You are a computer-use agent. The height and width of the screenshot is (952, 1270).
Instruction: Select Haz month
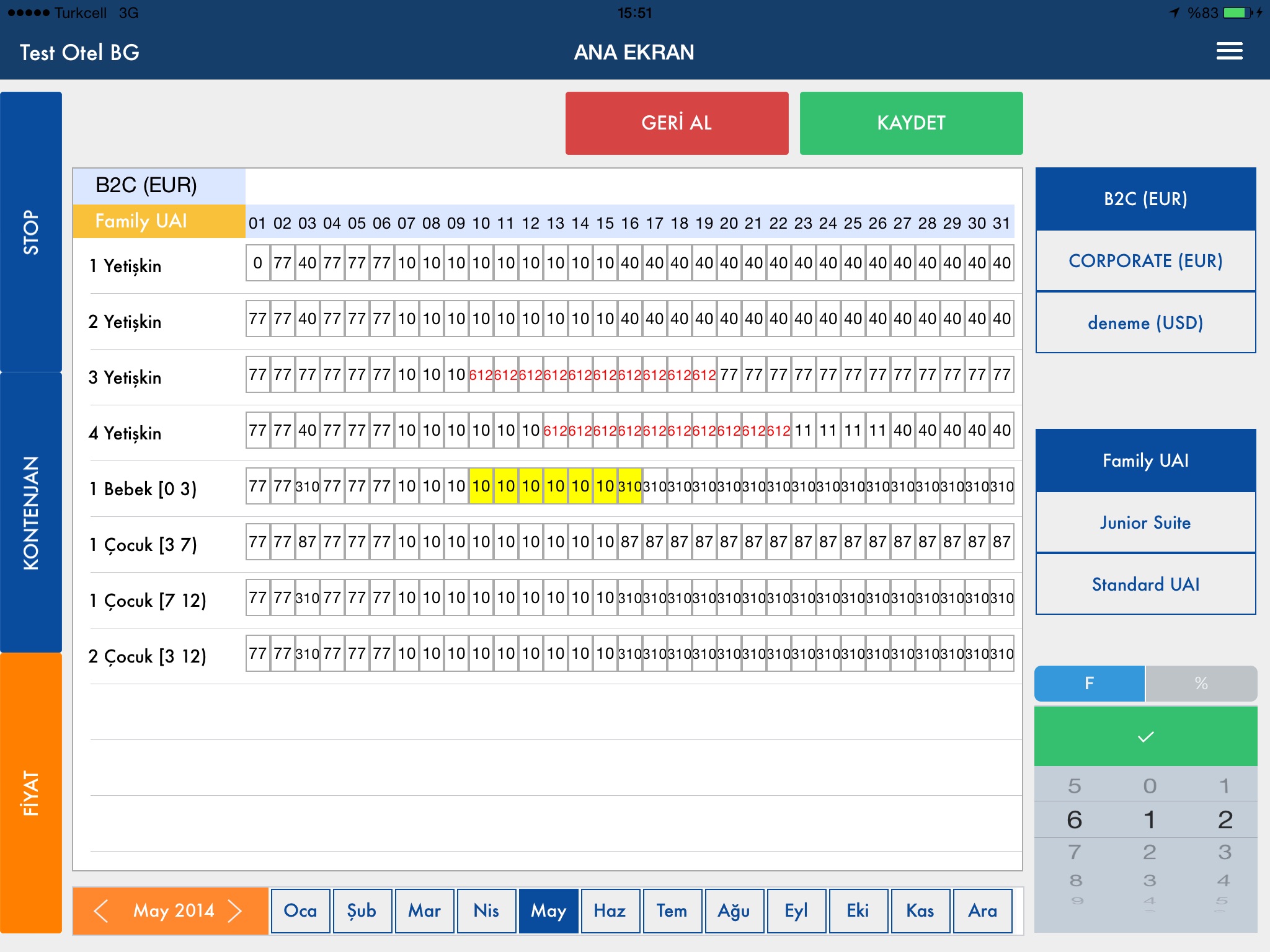610,910
